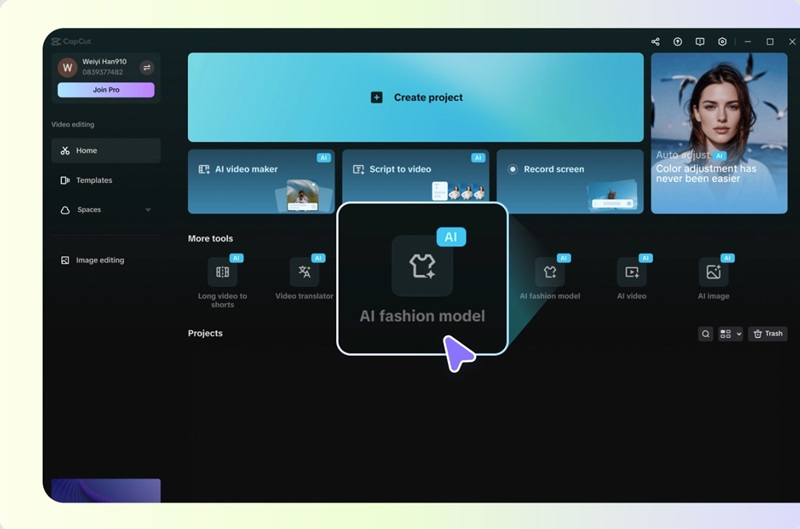Click the switch account arrows icon

click(147, 68)
